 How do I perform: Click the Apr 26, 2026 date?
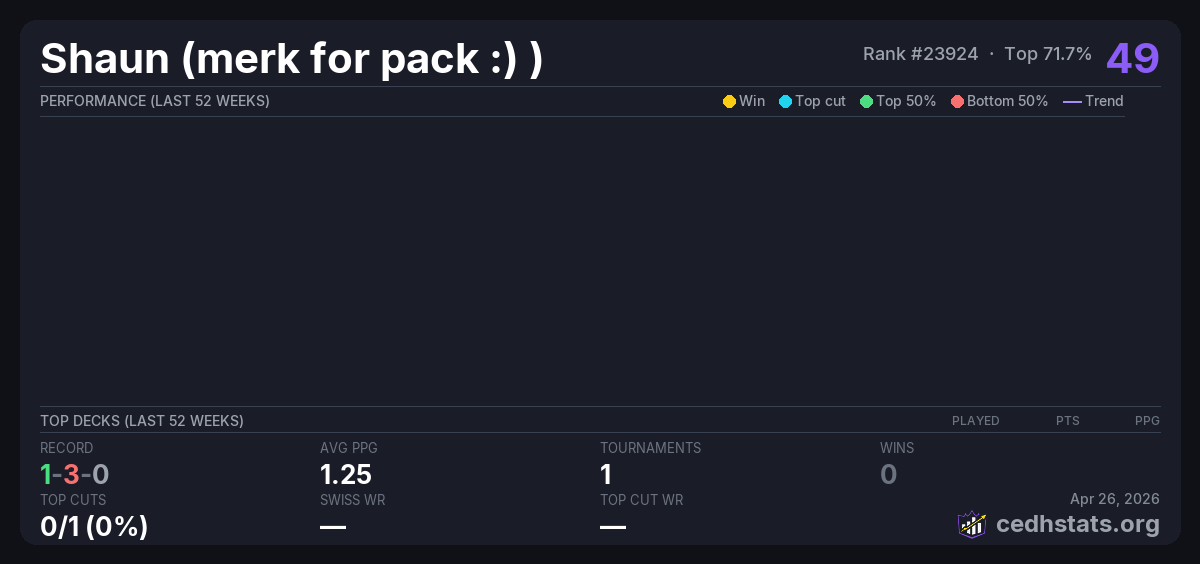coord(1114,498)
